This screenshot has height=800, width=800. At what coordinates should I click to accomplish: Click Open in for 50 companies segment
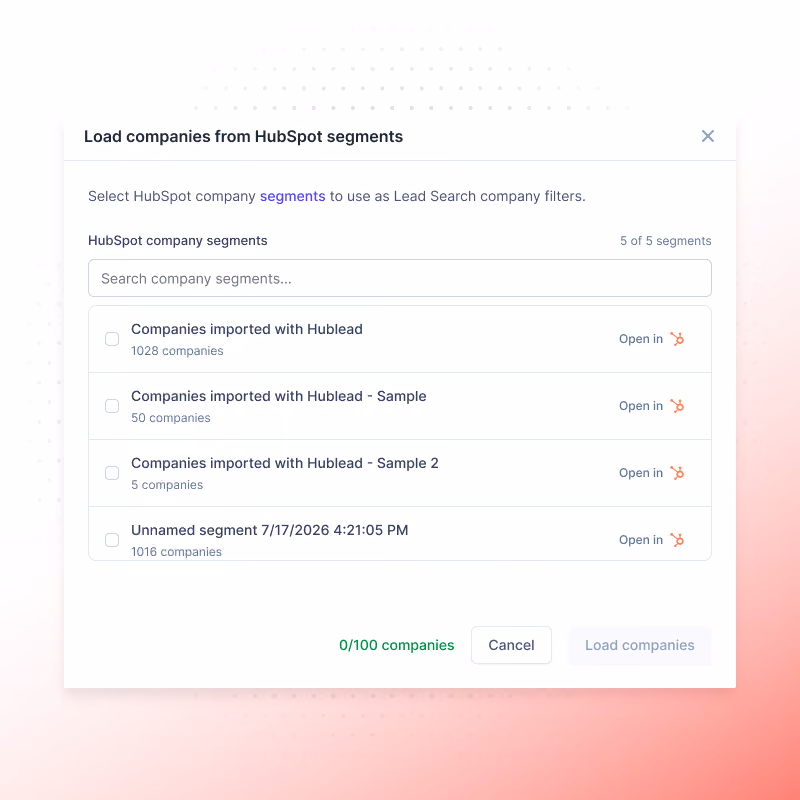click(x=641, y=406)
